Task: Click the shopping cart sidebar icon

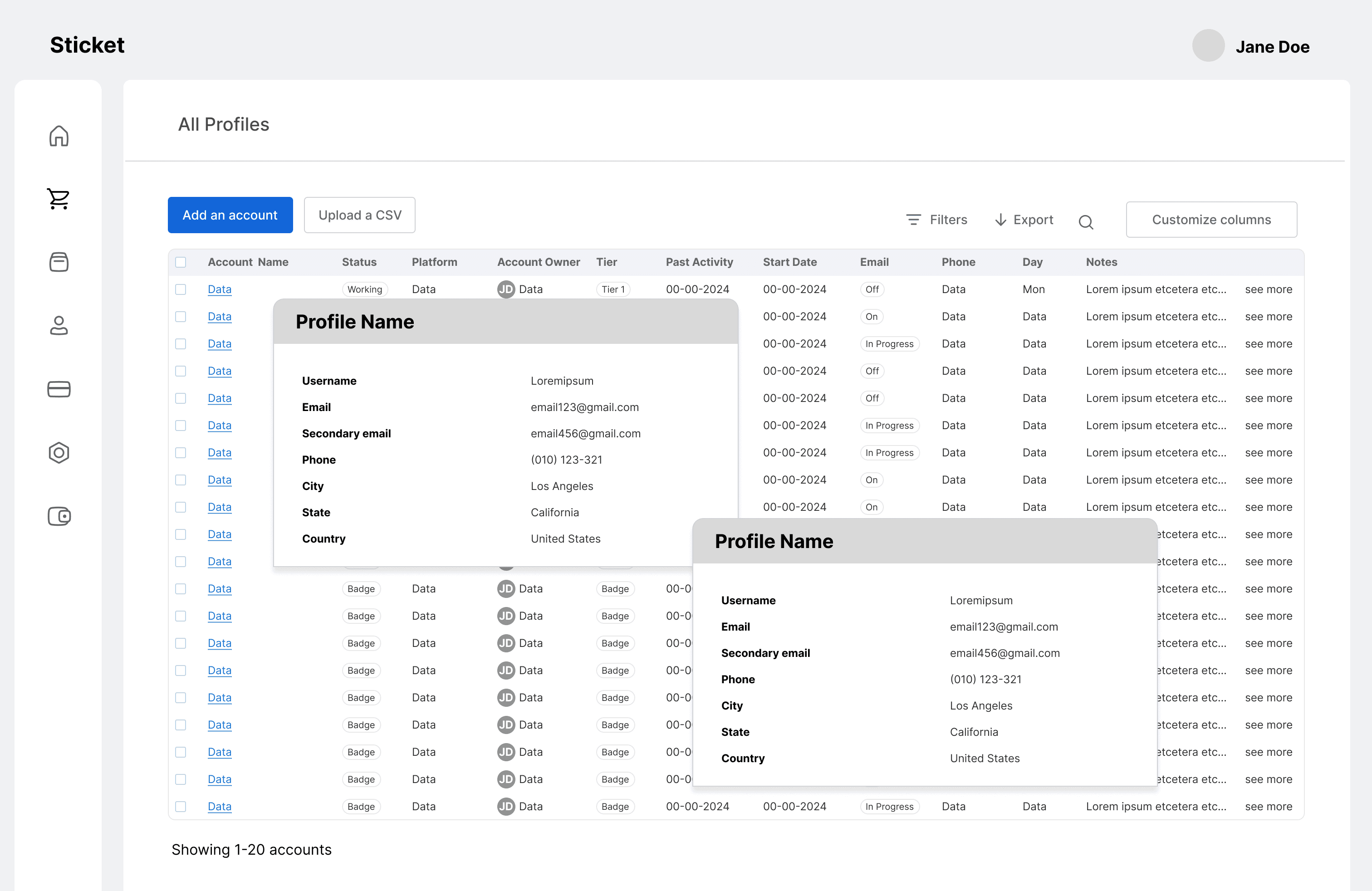Action: (x=59, y=199)
